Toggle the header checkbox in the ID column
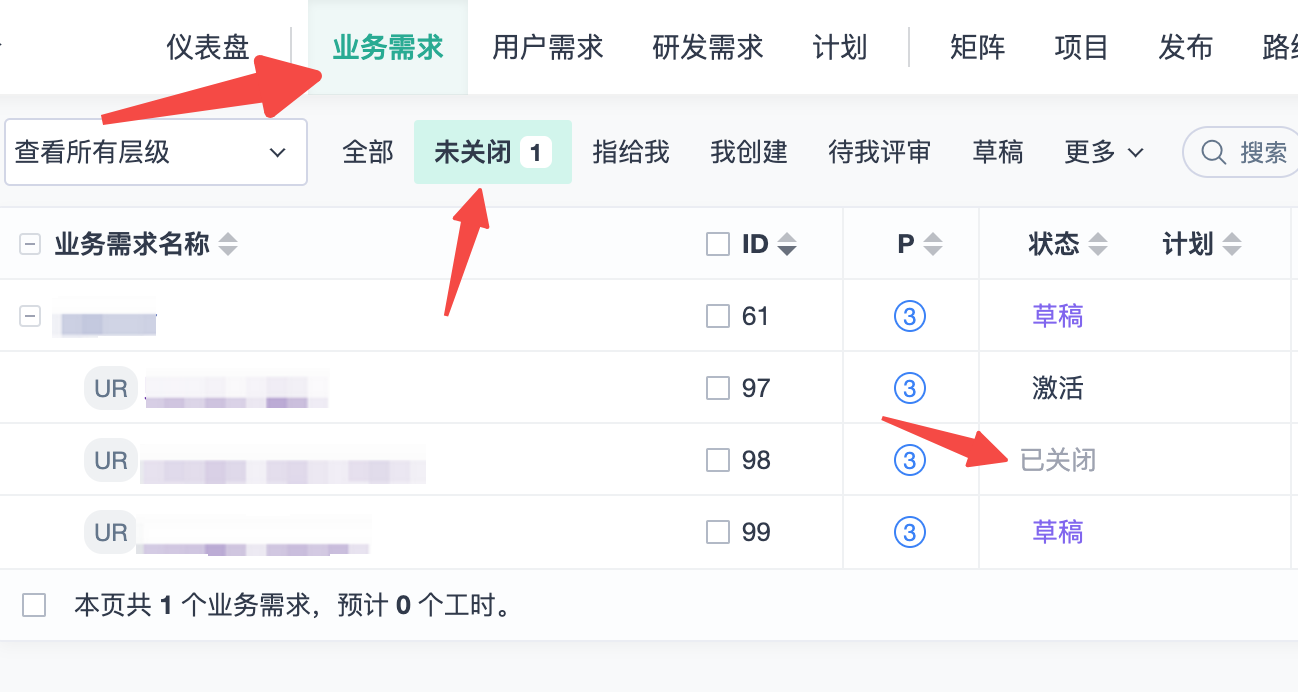Viewport: 1298px width, 692px height. pyautogui.click(x=718, y=244)
